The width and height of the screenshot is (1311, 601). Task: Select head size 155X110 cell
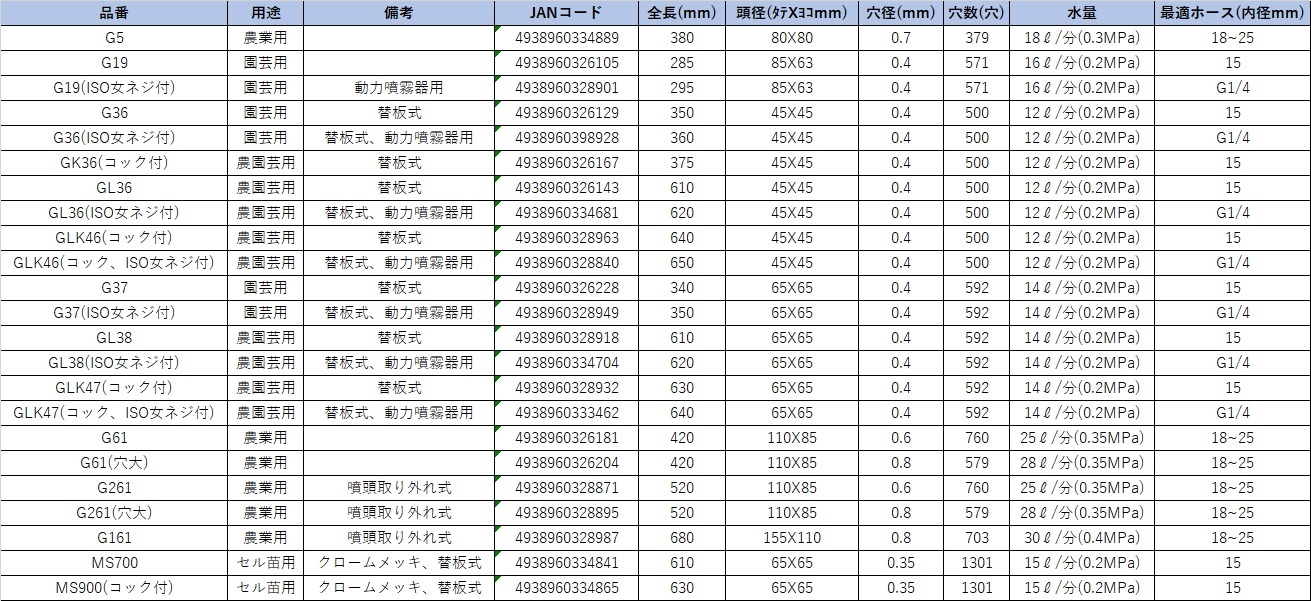(792, 538)
